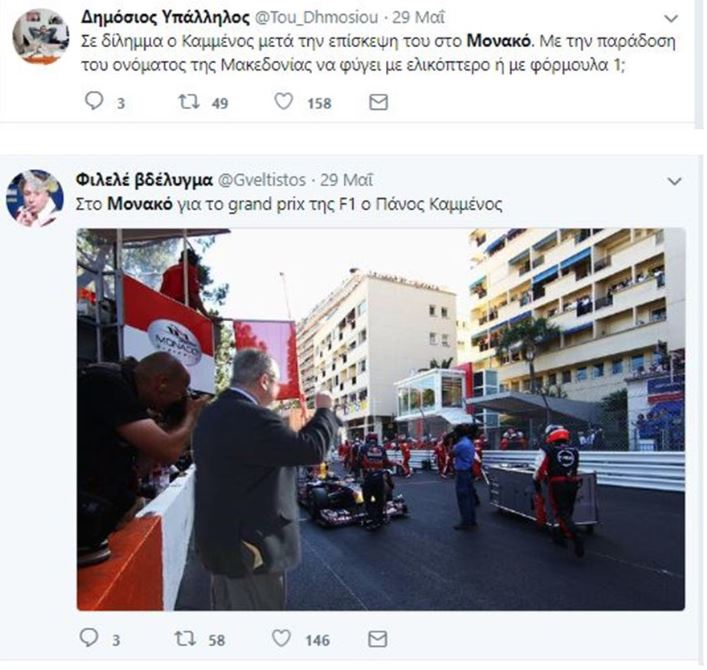Screen dimensions: 707x670
Task: Open the @Gveltistos handle link
Action: [262, 180]
